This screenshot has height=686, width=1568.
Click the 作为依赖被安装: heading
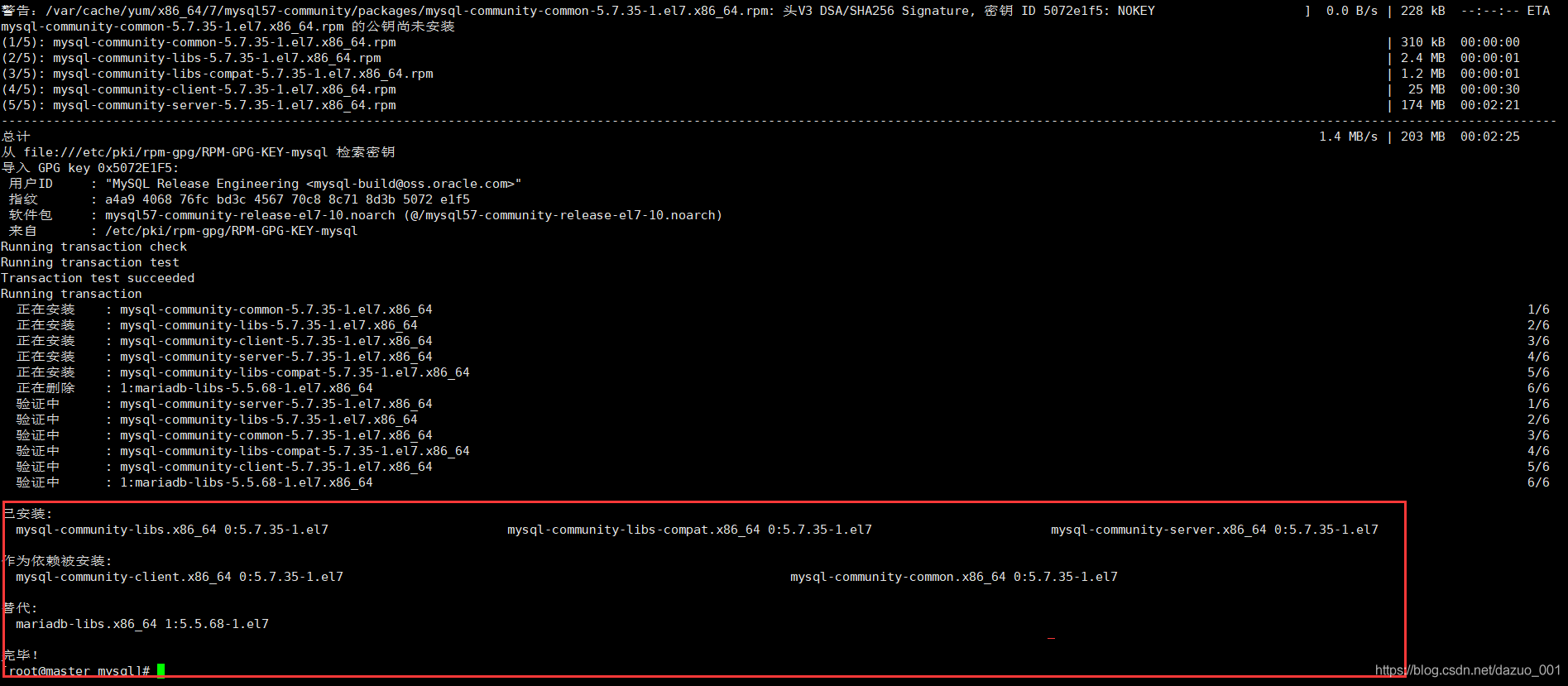click(x=57, y=561)
